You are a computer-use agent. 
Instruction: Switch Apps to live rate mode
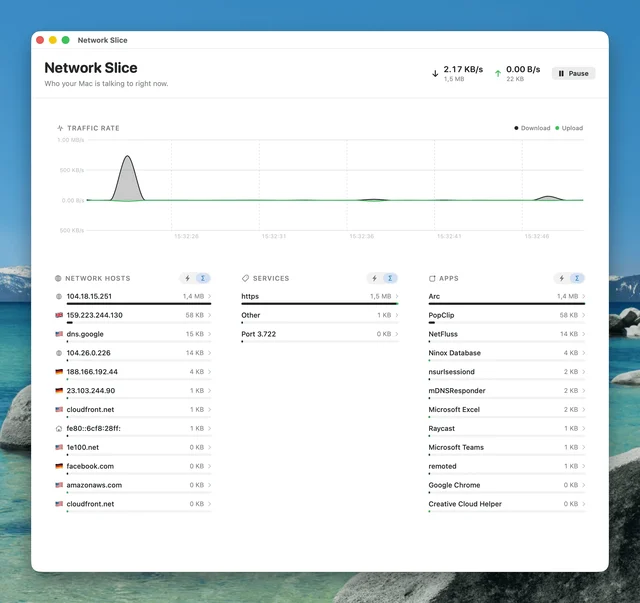tap(562, 278)
